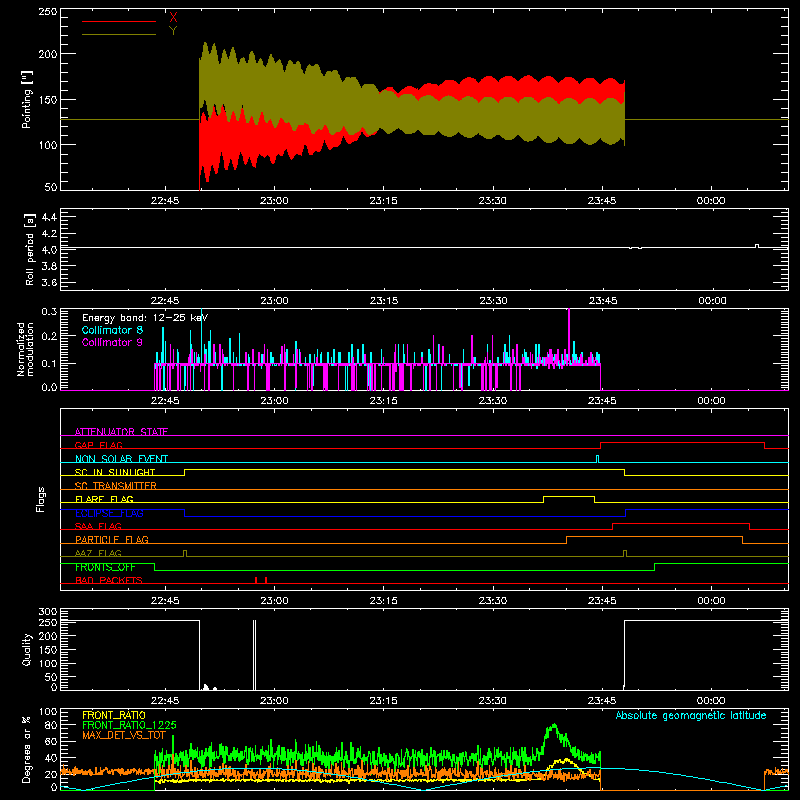The height and width of the screenshot is (800, 800).
Task: Select the blue ECLIPSE_FLAG label
Action: click(109, 513)
